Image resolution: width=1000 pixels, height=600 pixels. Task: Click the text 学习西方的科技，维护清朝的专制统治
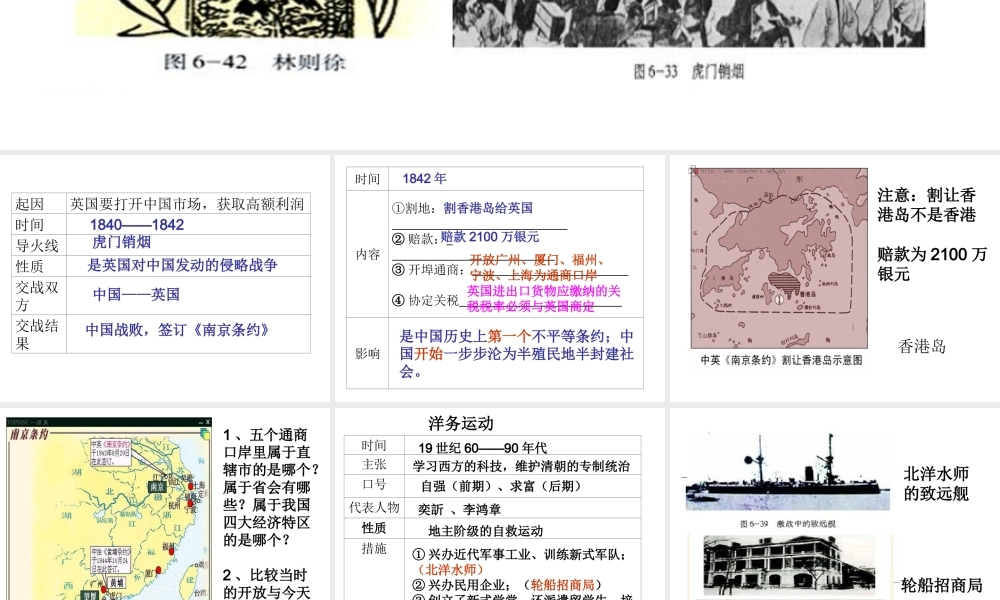(521, 466)
